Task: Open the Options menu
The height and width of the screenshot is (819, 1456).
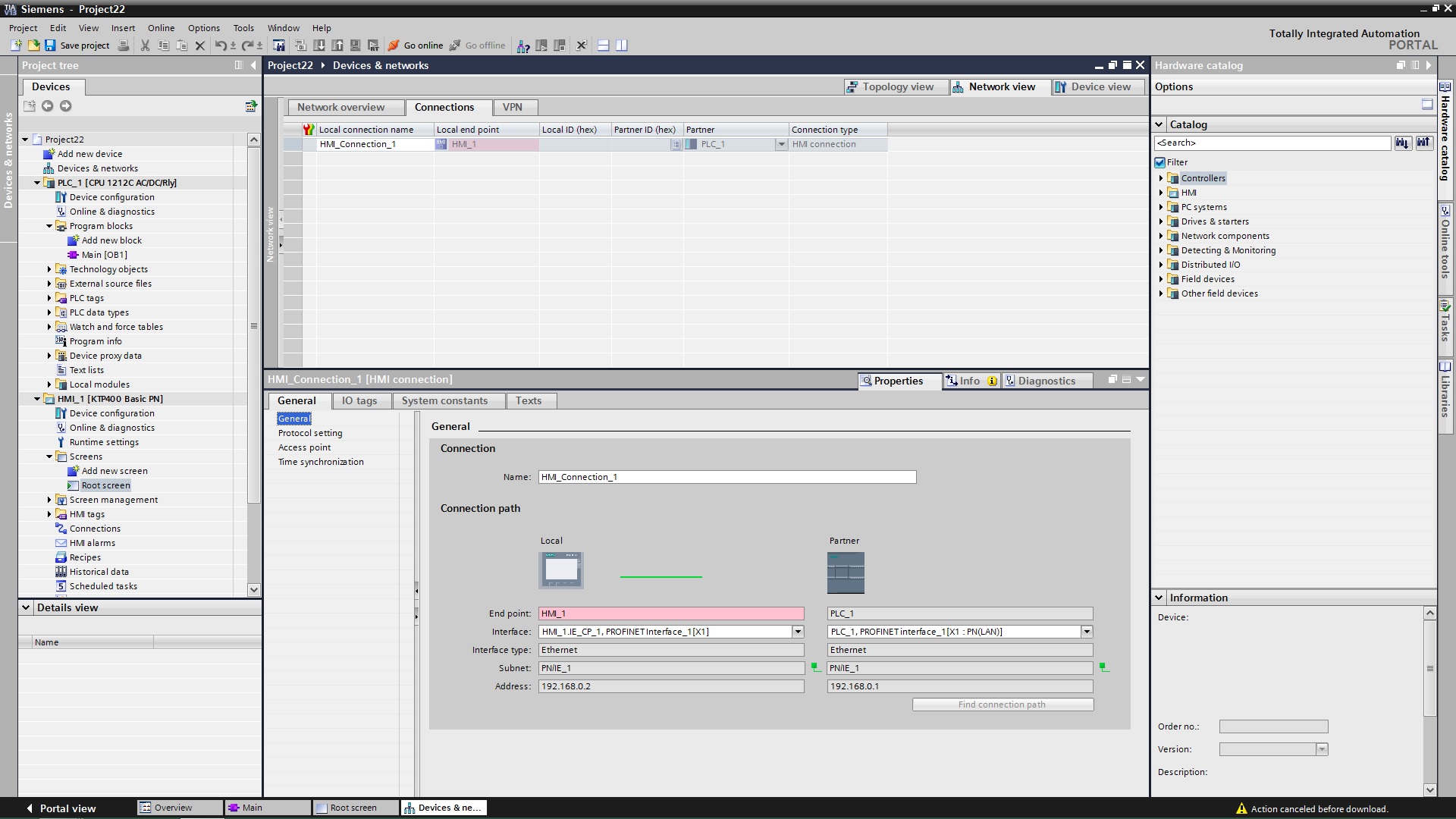Action: [x=204, y=28]
